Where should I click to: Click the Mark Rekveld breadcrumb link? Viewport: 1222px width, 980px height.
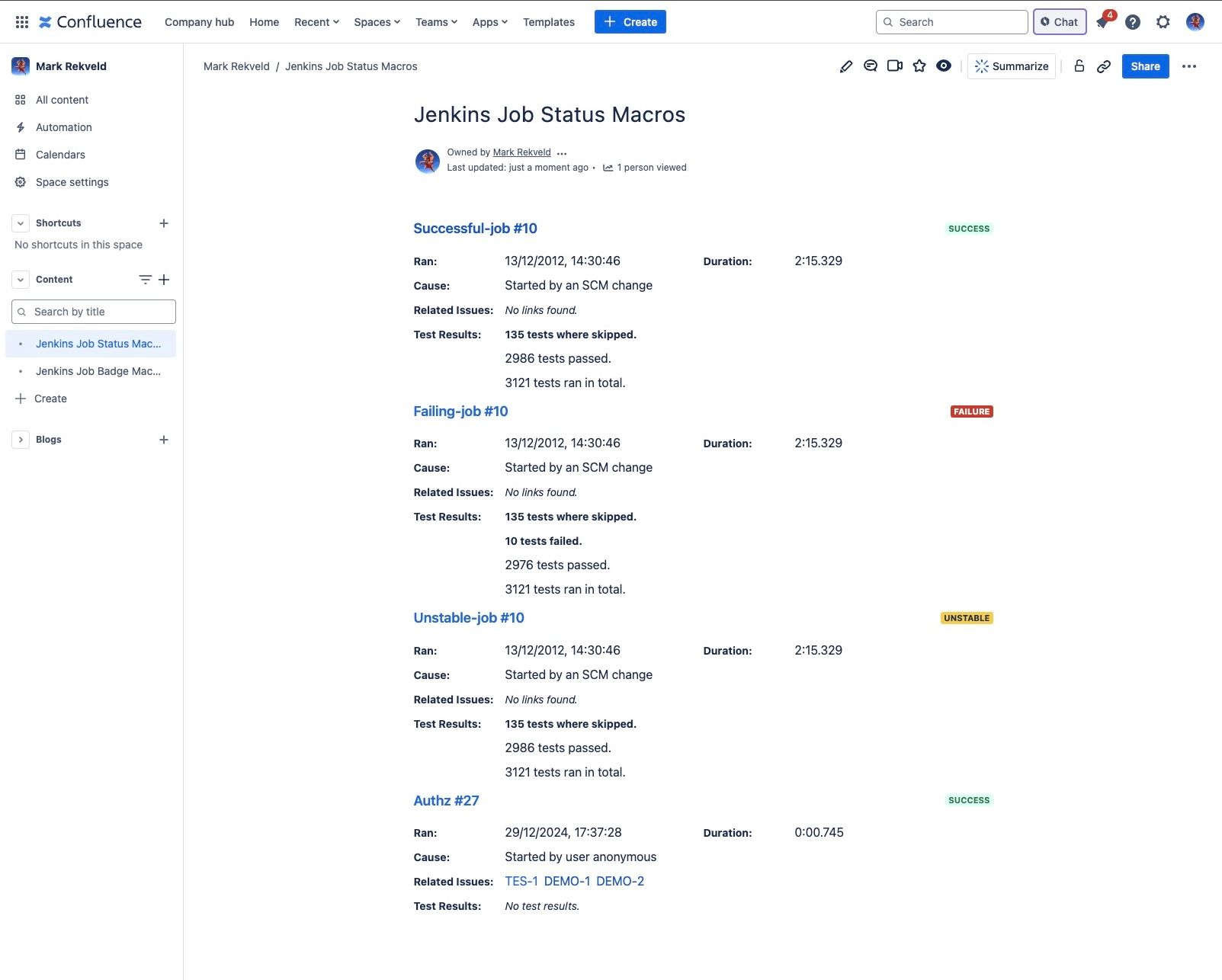[236, 66]
